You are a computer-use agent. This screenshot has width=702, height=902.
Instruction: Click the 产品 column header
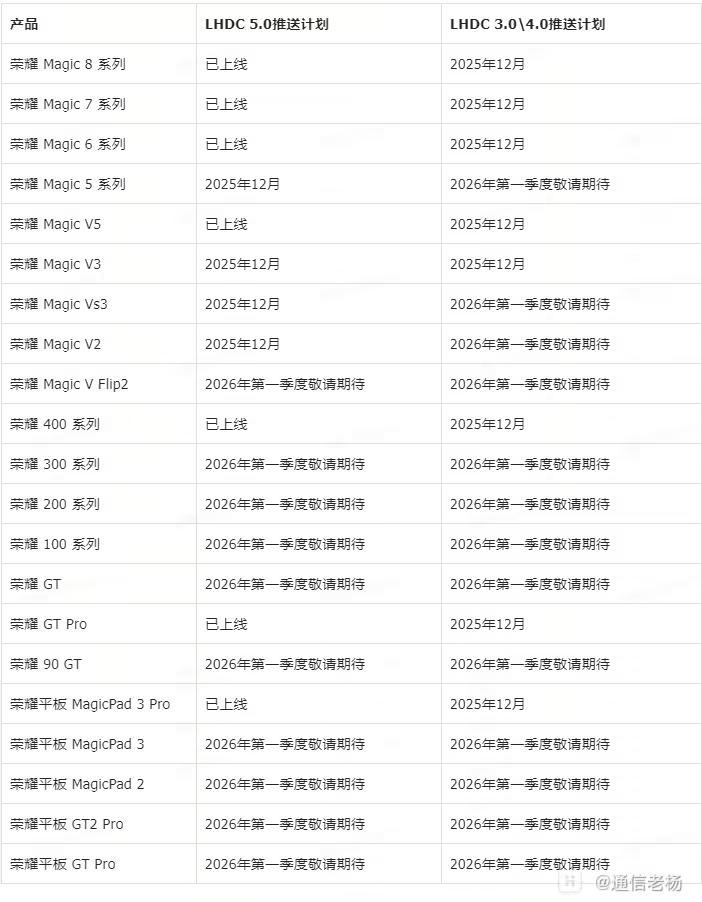pyautogui.click(x=24, y=24)
